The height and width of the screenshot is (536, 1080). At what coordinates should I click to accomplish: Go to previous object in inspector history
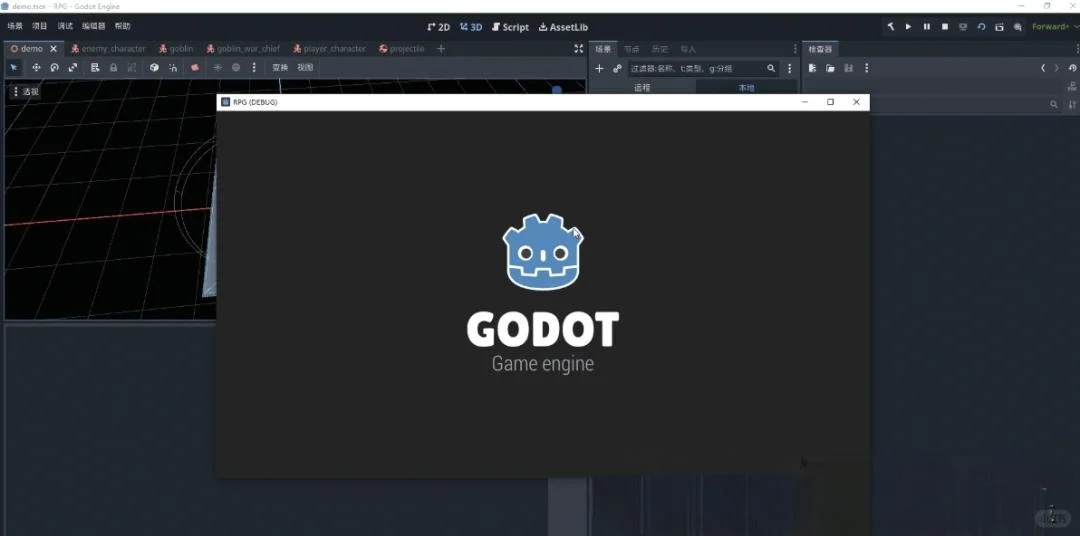coord(1043,68)
